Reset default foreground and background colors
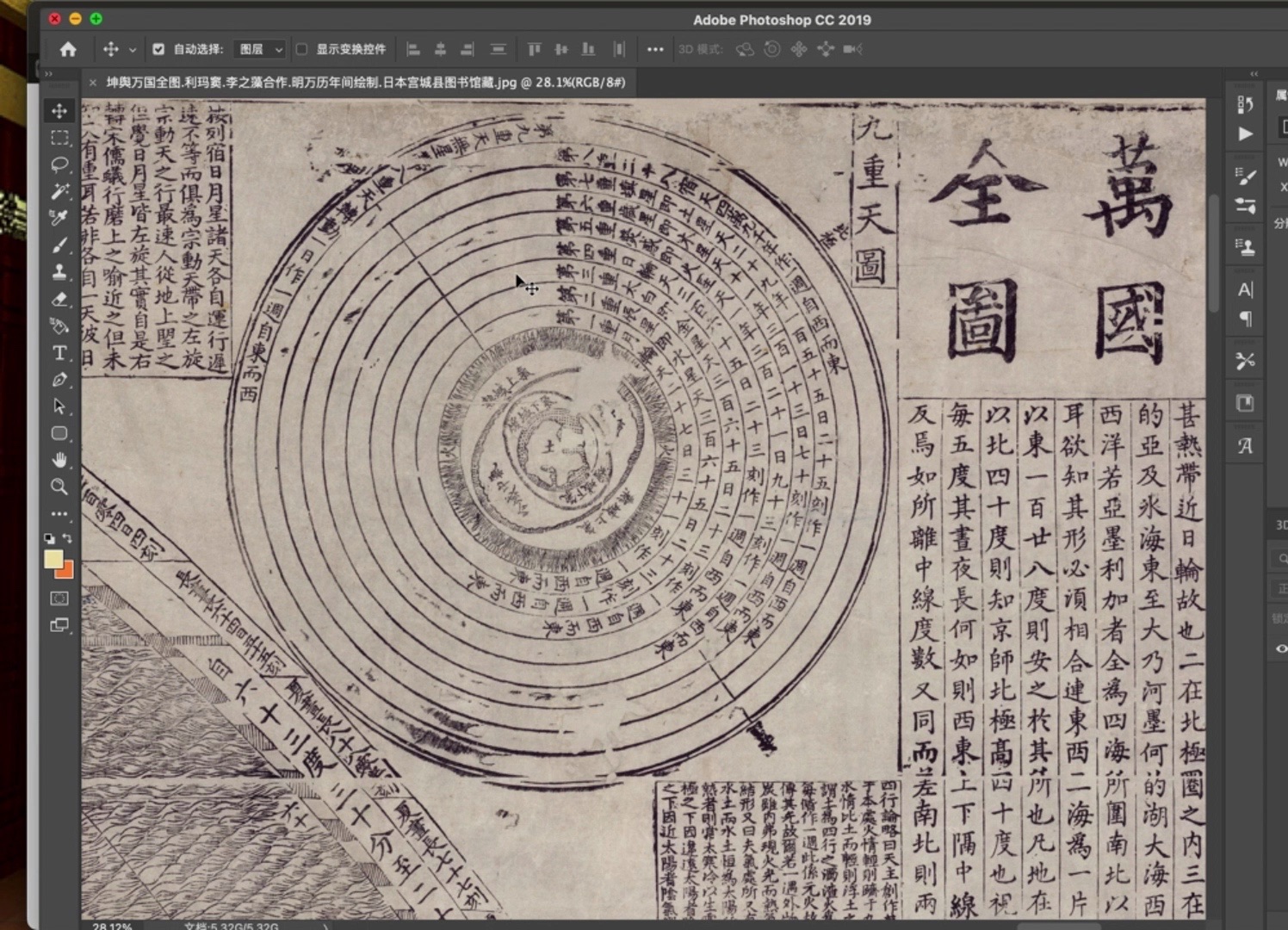This screenshot has height=930, width=1288. 49,538
